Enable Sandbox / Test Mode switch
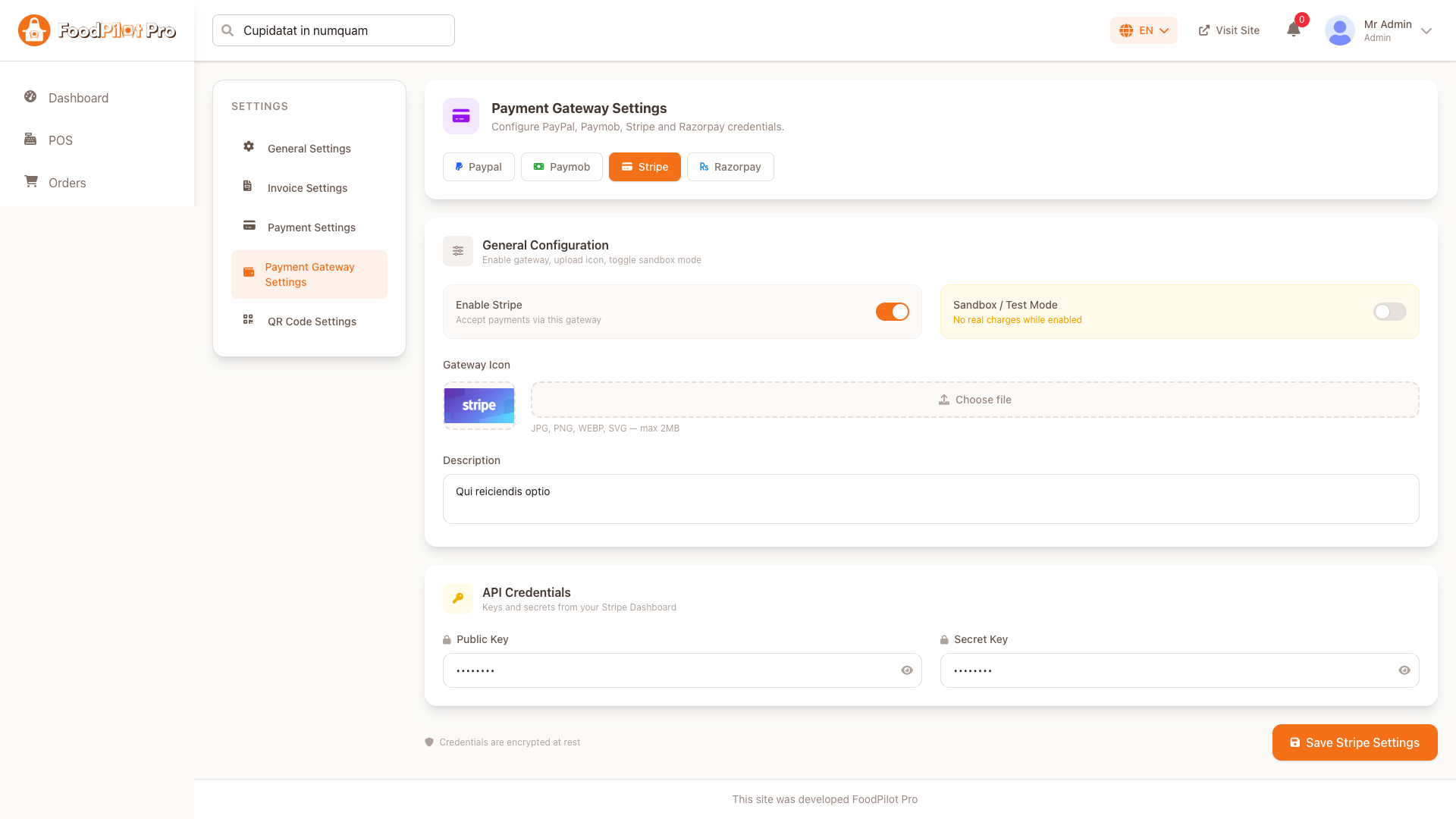The height and width of the screenshot is (819, 1456). [x=1390, y=312]
